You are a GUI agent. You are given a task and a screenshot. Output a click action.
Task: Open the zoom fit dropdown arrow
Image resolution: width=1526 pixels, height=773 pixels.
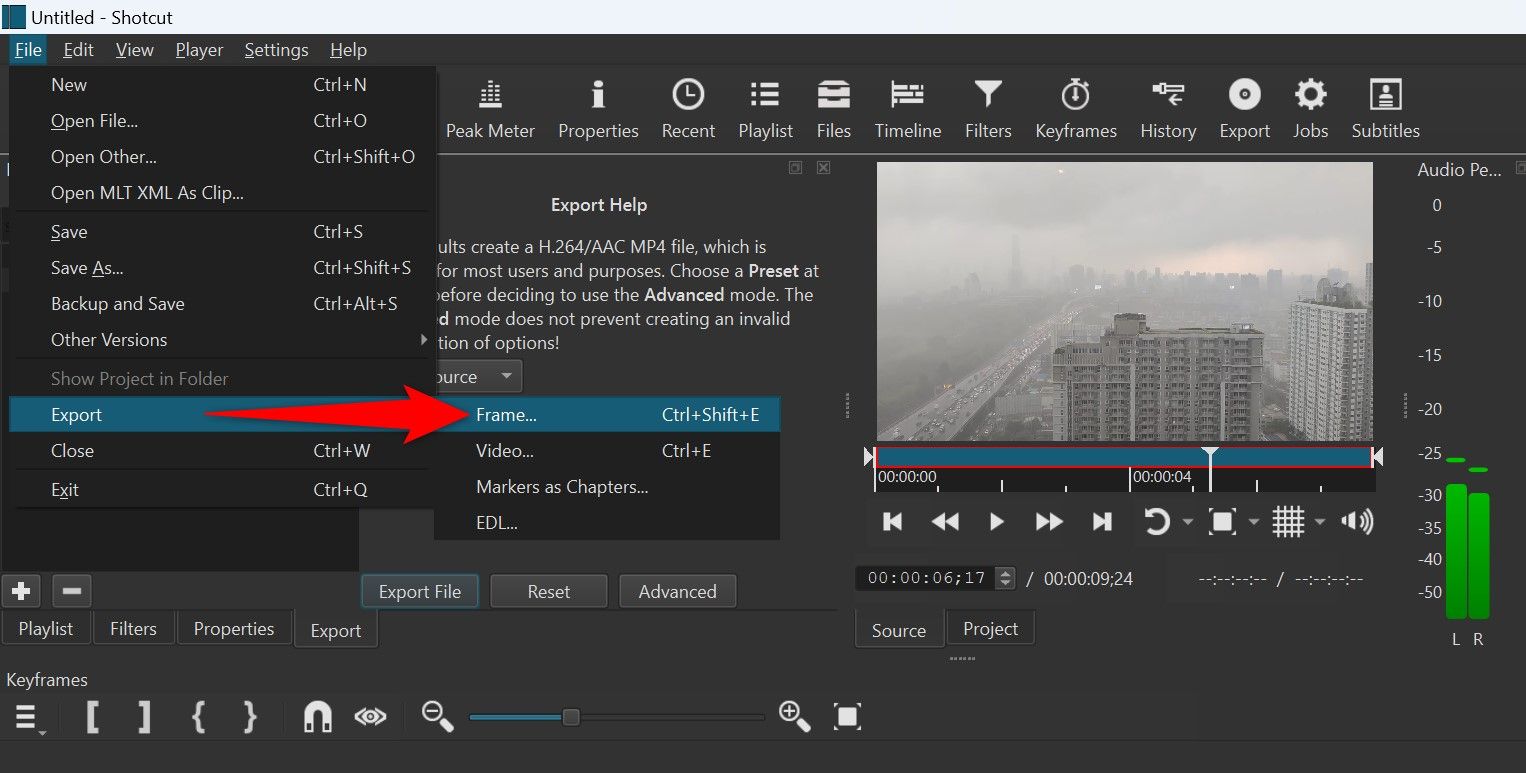1254,521
